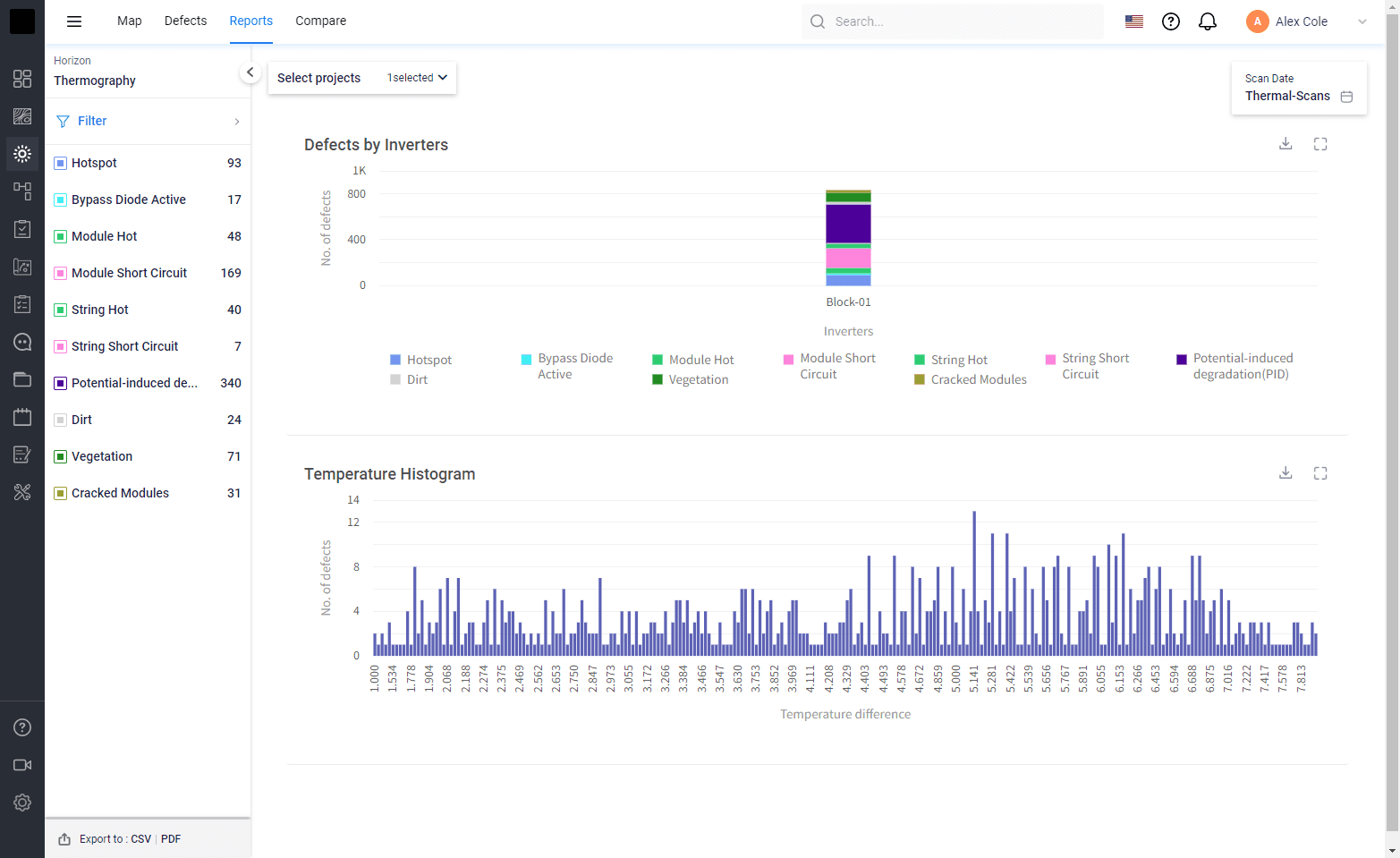Image resolution: width=1400 pixels, height=858 pixels.
Task: Switch to the Defects tab
Action: [x=185, y=21]
